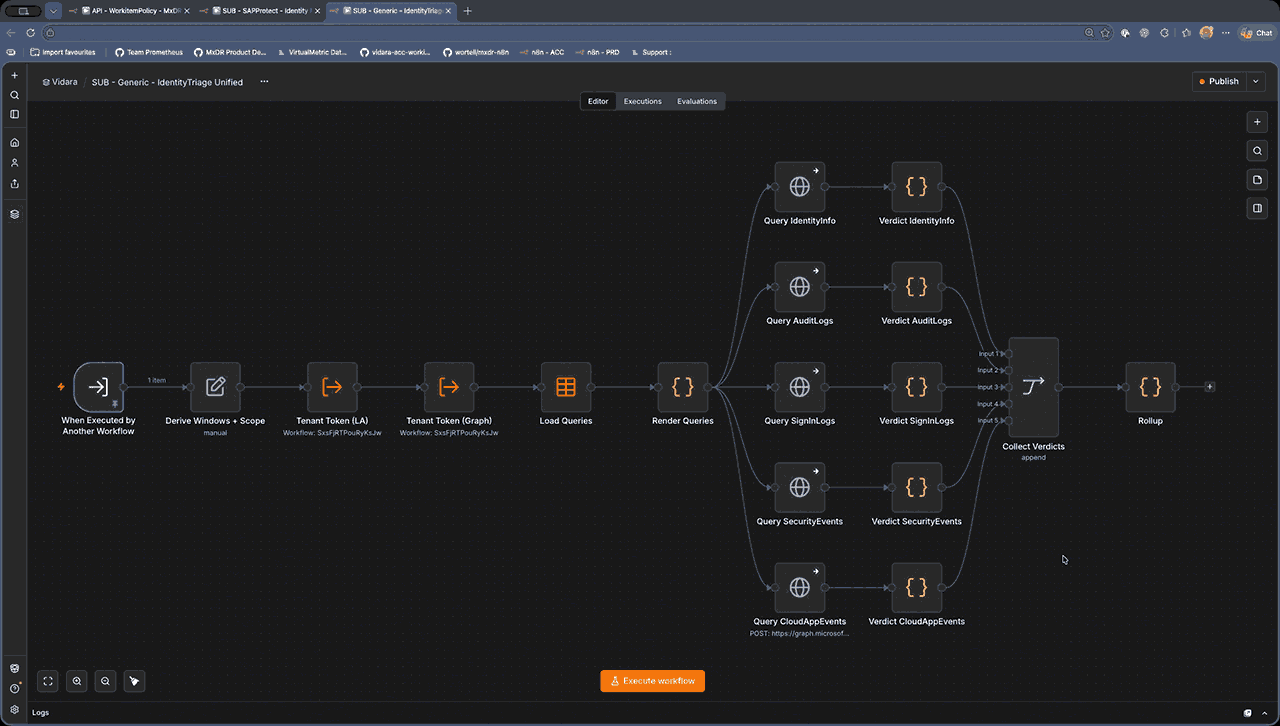This screenshot has width=1280, height=726.
Task: Add a node after Rollup via plus
Action: (1209, 387)
